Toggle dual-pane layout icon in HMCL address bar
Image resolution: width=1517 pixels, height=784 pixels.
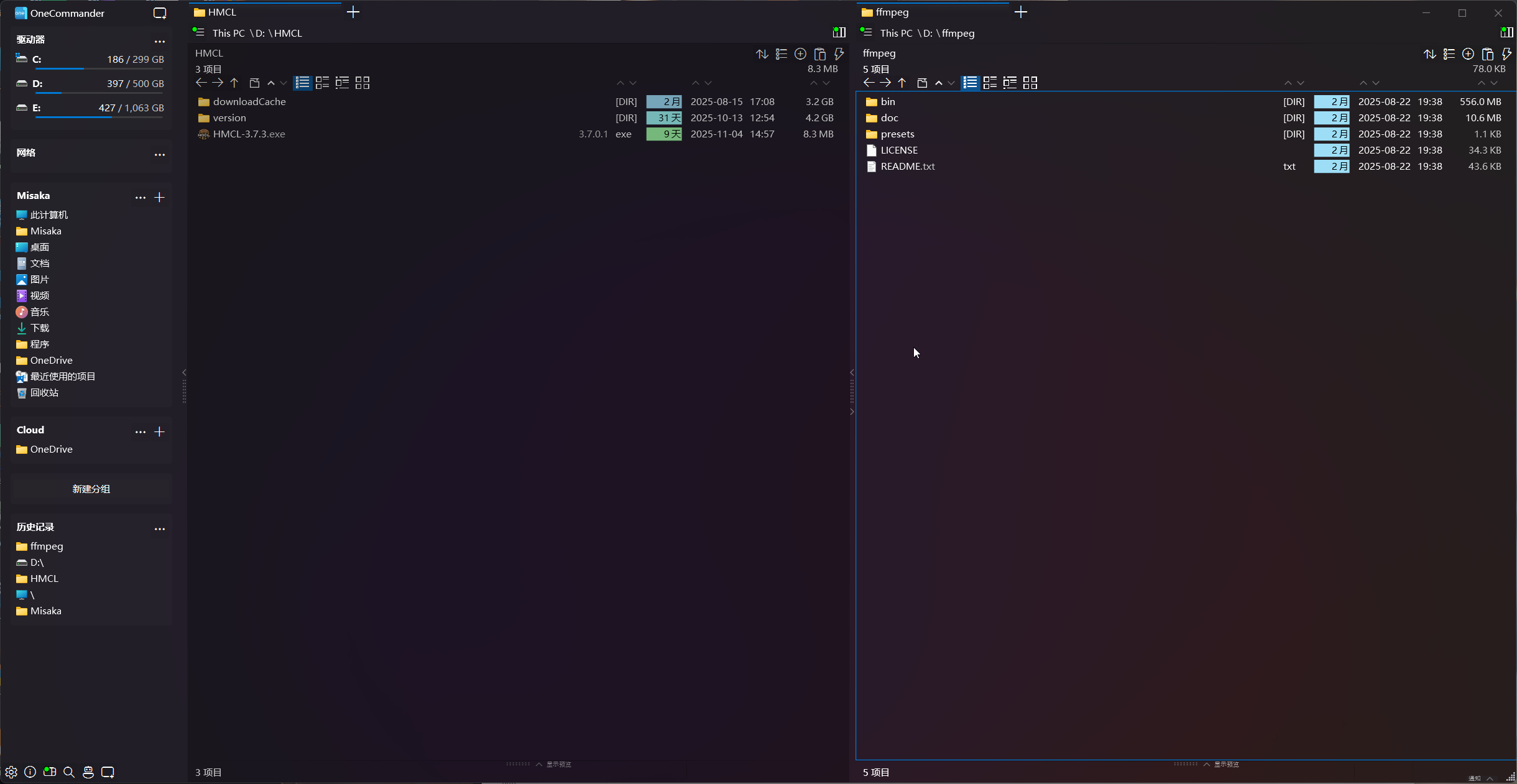click(x=839, y=32)
